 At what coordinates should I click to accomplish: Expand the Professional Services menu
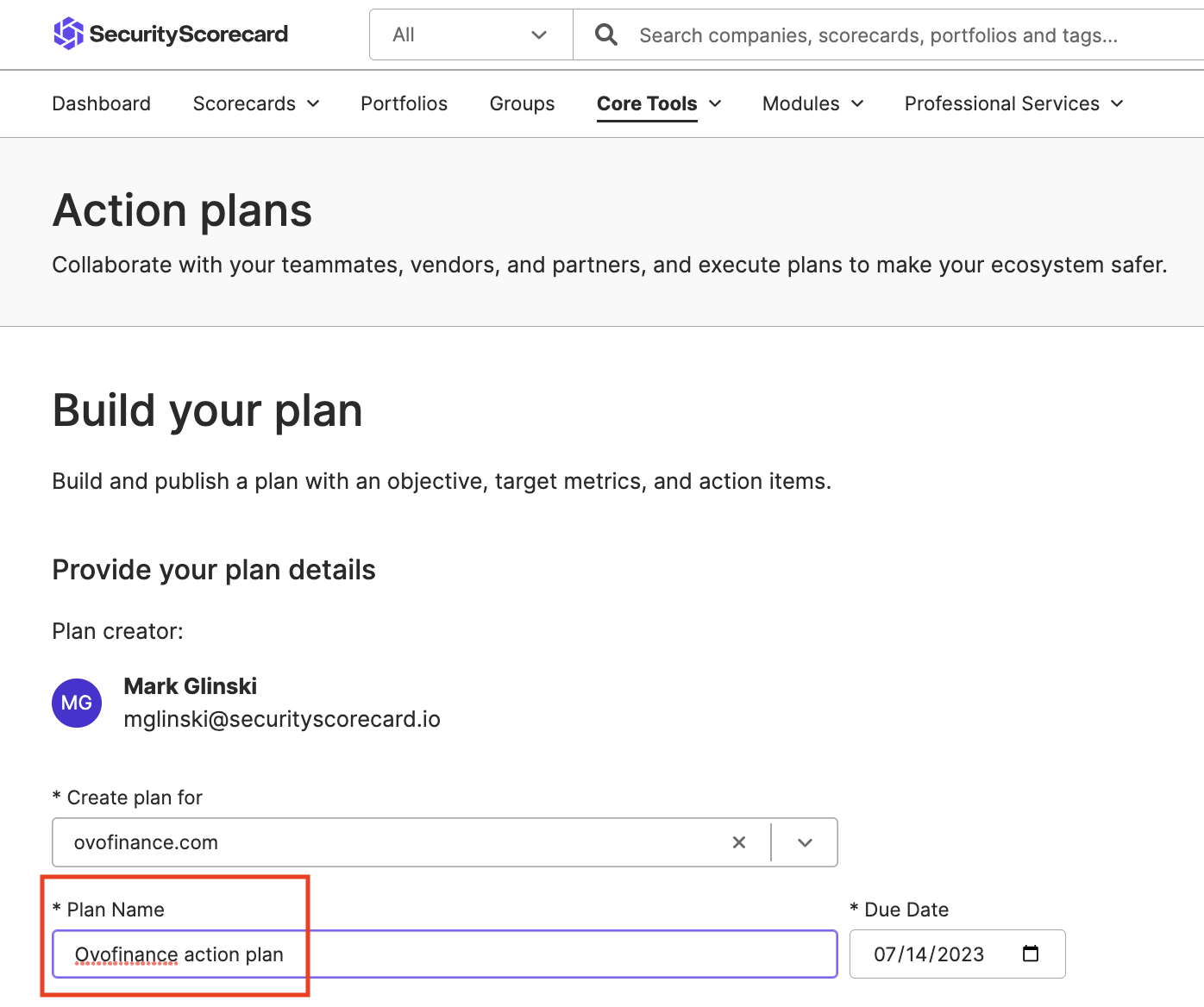pyautogui.click(x=1014, y=103)
